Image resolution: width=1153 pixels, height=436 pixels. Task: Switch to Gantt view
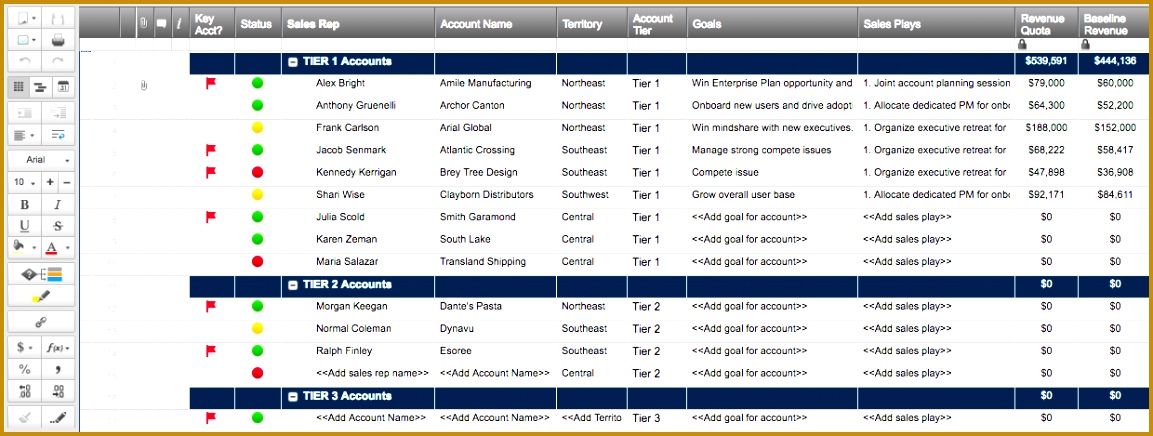point(41,87)
